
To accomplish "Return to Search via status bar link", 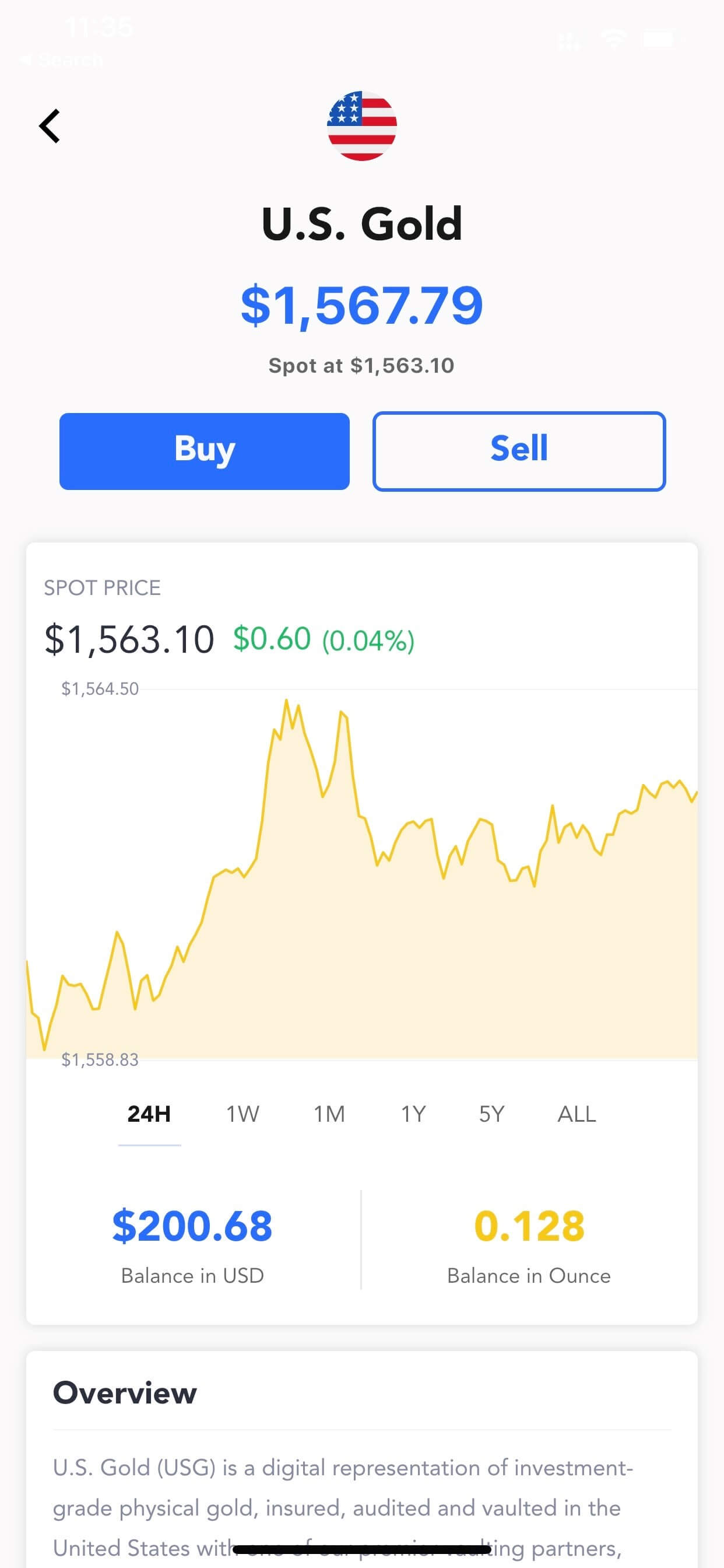I will tap(61, 60).
